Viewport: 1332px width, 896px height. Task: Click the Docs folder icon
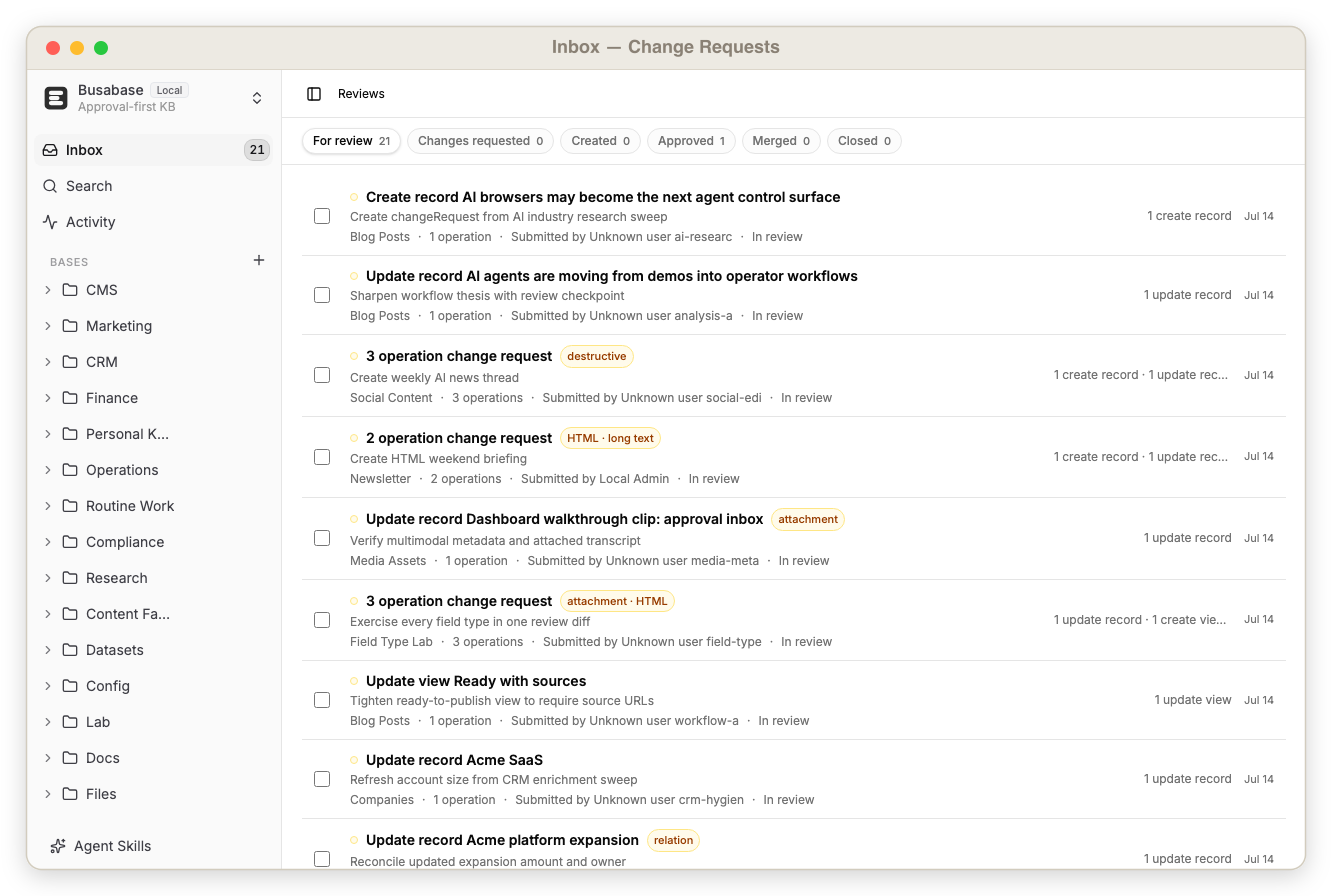[70, 758]
